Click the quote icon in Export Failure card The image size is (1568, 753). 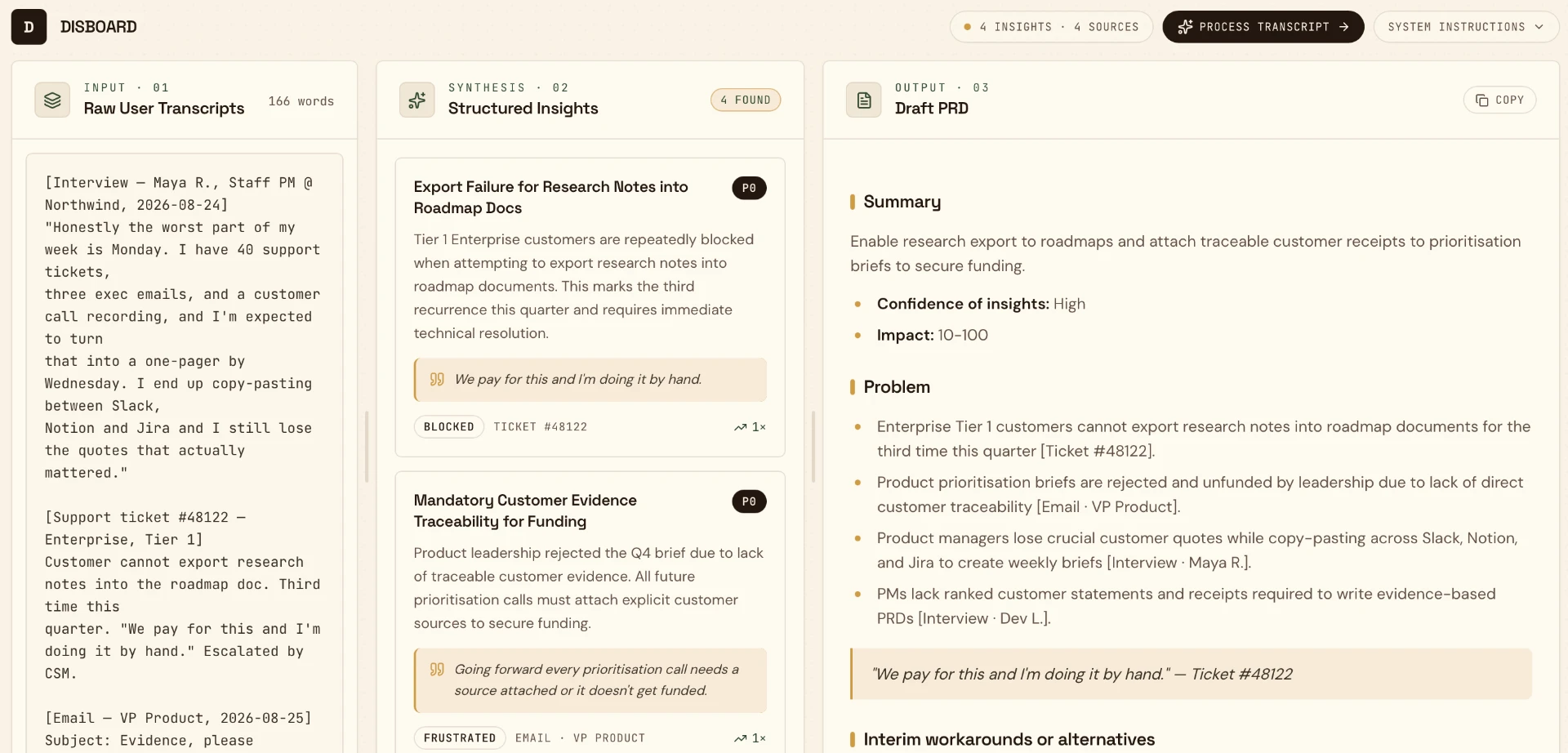point(437,379)
